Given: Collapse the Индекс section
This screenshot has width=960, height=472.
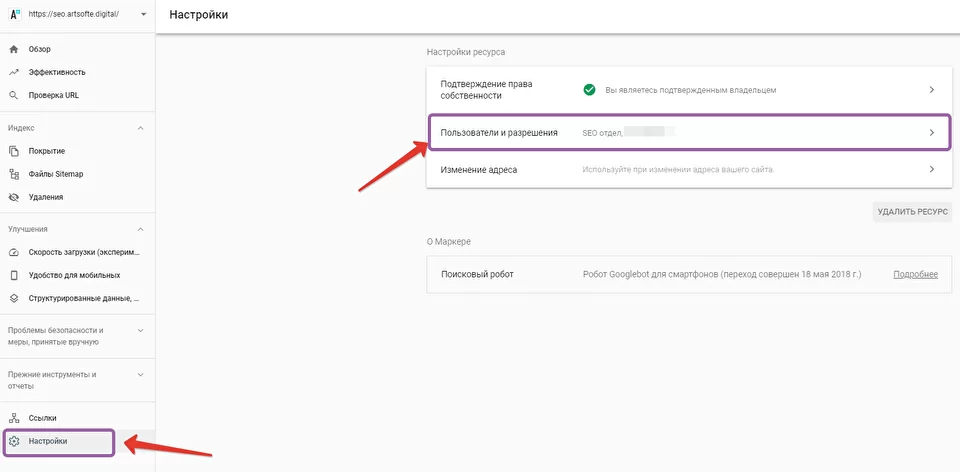Looking at the screenshot, I should pyautogui.click(x=140, y=129).
